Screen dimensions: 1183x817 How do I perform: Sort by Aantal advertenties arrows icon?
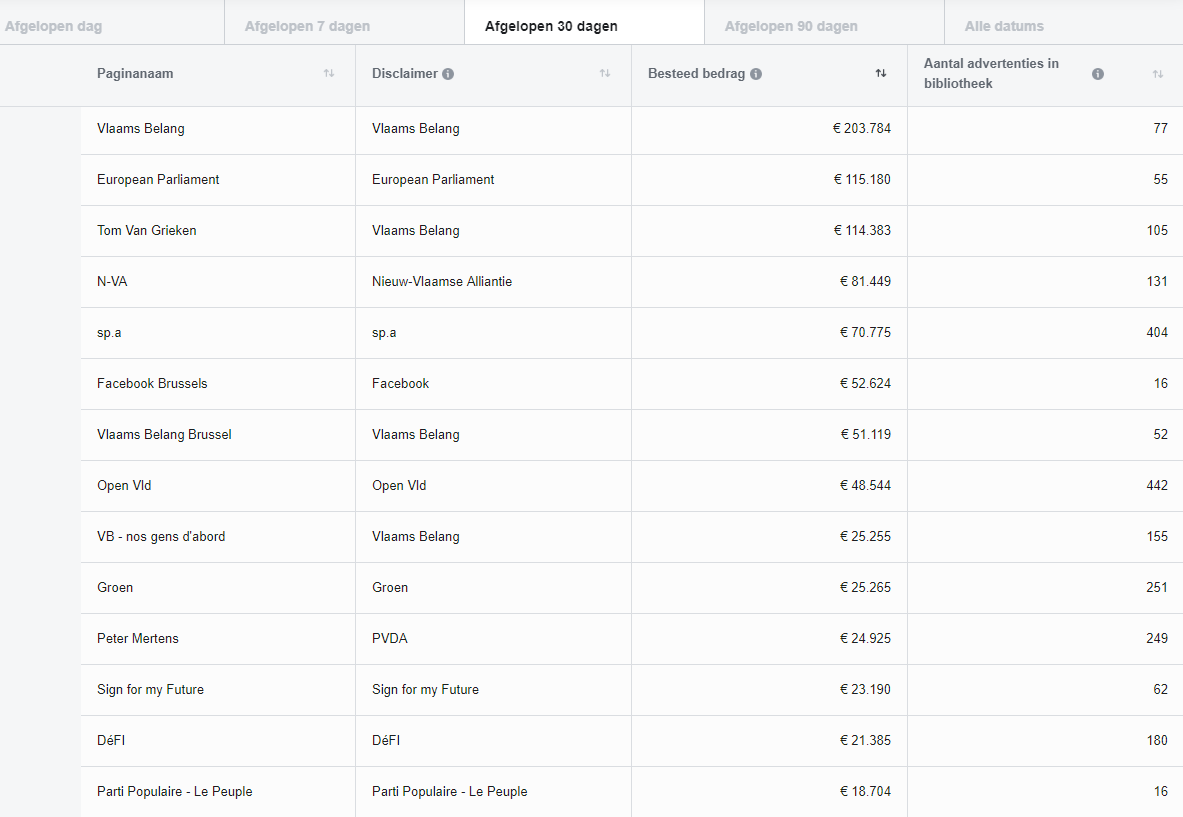pyautogui.click(x=1157, y=74)
